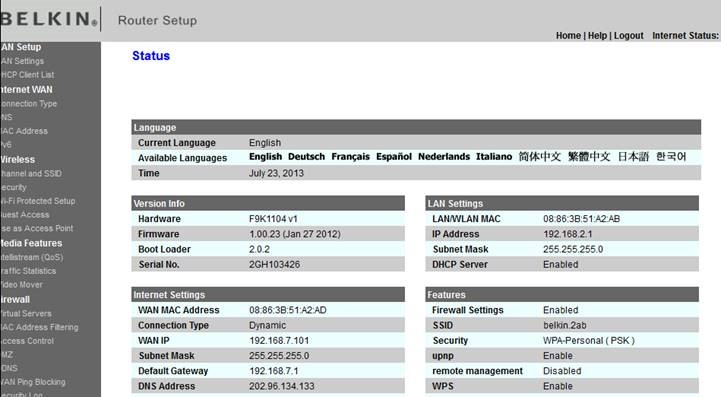Open MAC Address Filtering page
This screenshot has height=397, width=721.
pyautogui.click(x=39, y=328)
